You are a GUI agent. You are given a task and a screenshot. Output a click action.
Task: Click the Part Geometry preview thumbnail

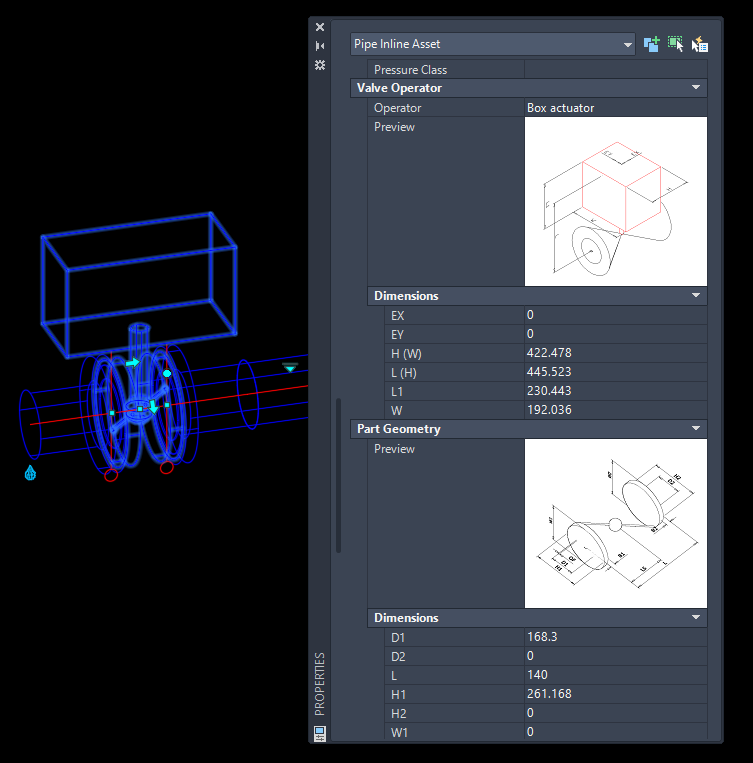click(x=615, y=524)
